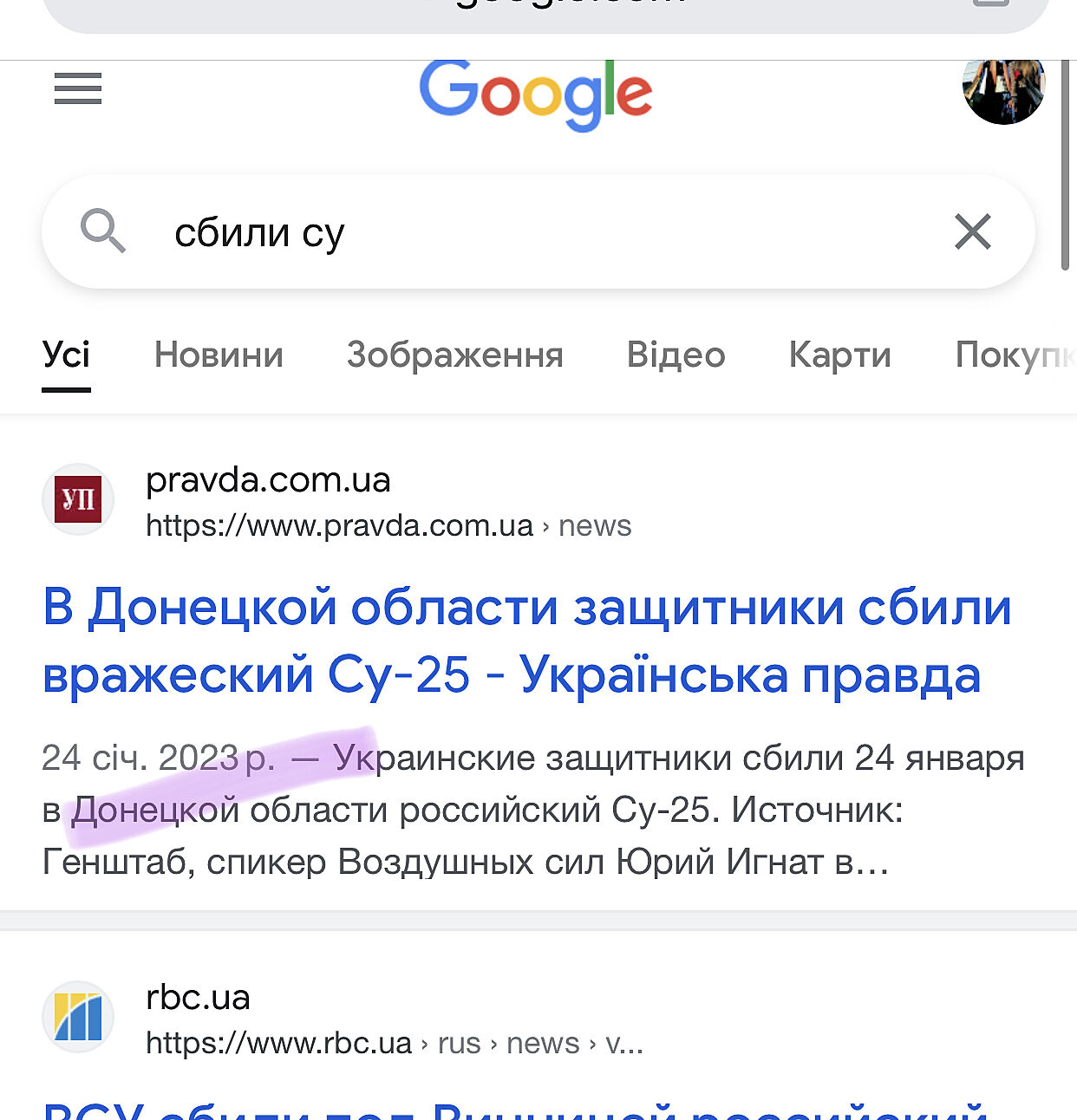Click the pravda.com.ua news URL breadcrumb
1077x1120 pixels.
click(x=388, y=525)
